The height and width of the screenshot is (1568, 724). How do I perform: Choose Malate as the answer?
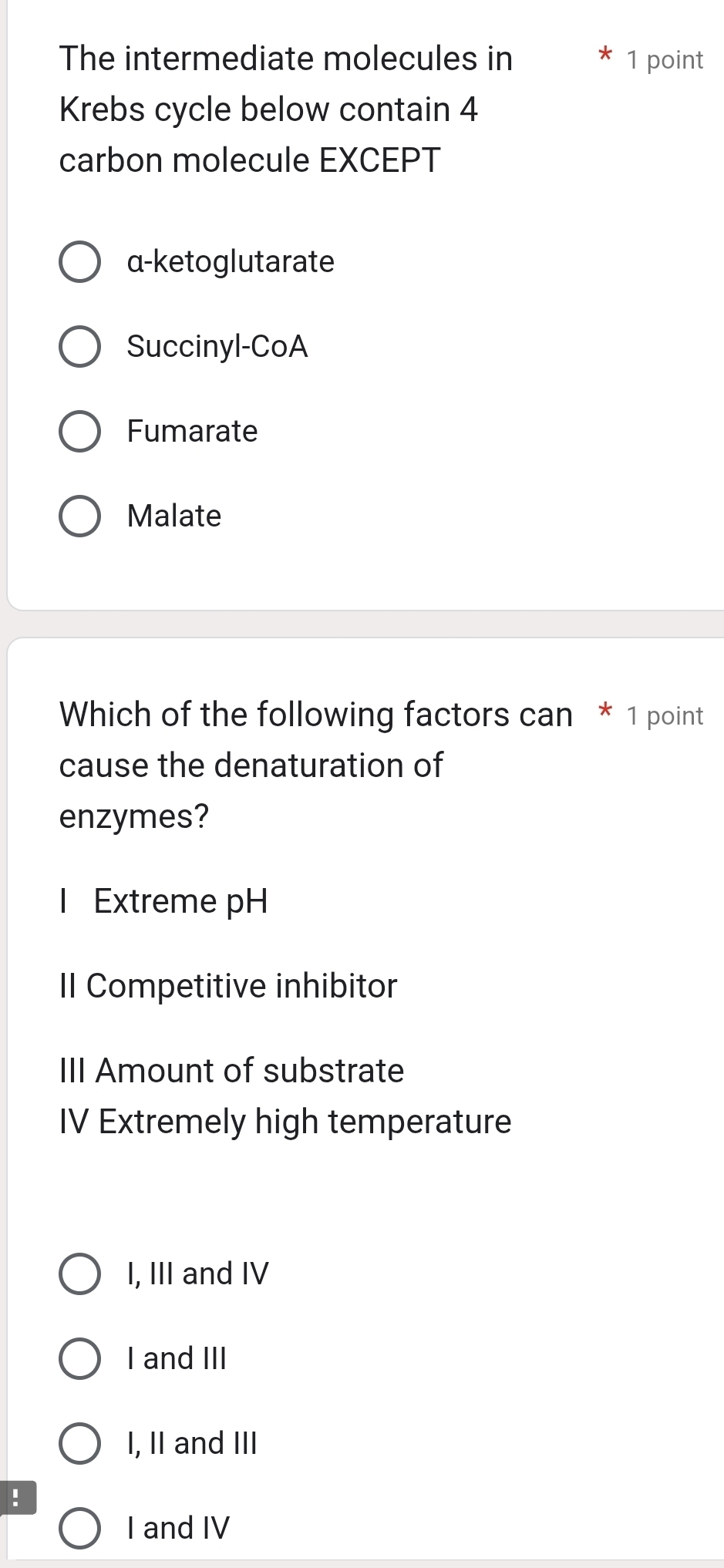pyautogui.click(x=80, y=516)
